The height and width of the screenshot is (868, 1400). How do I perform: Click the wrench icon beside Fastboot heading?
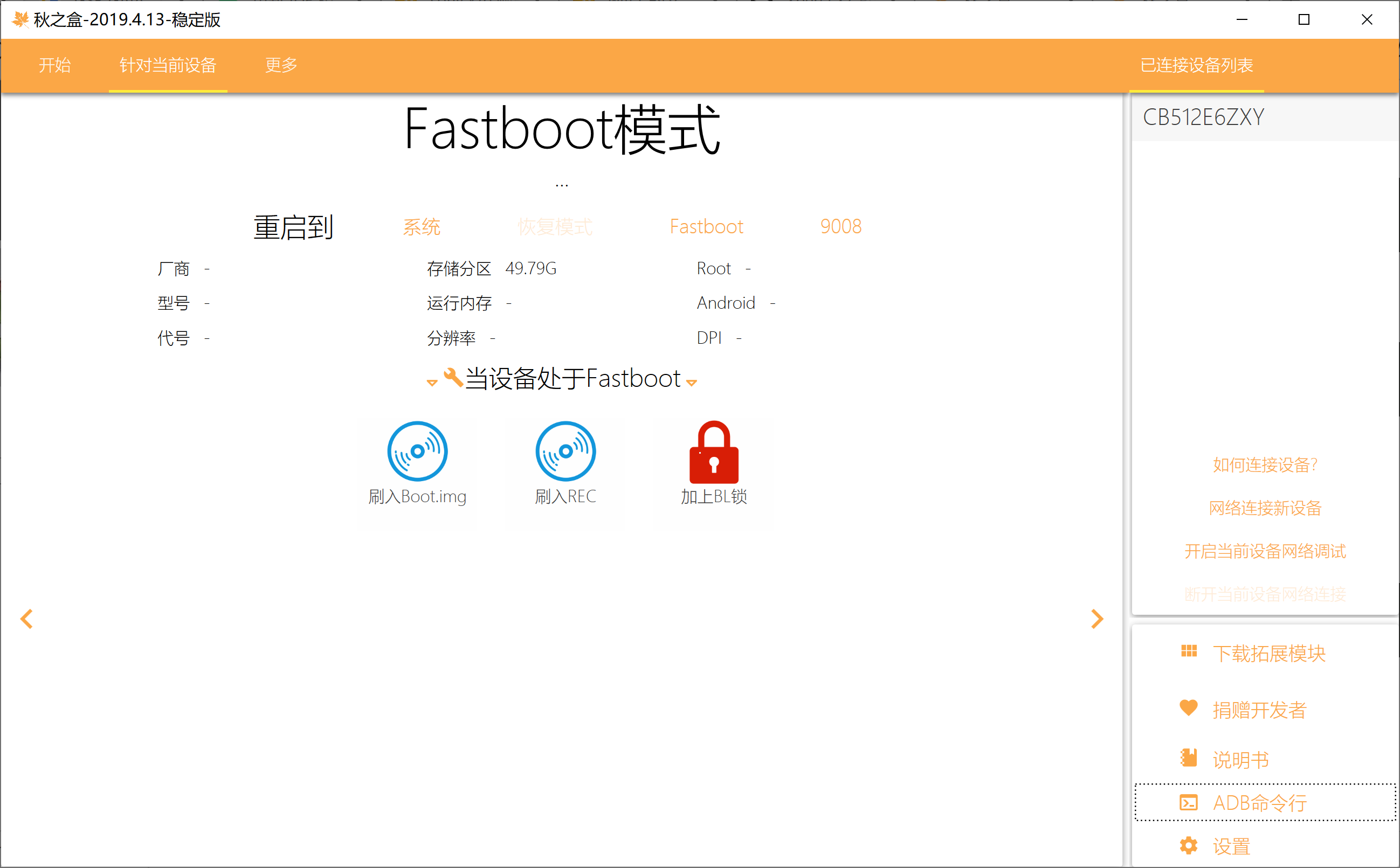tap(453, 378)
